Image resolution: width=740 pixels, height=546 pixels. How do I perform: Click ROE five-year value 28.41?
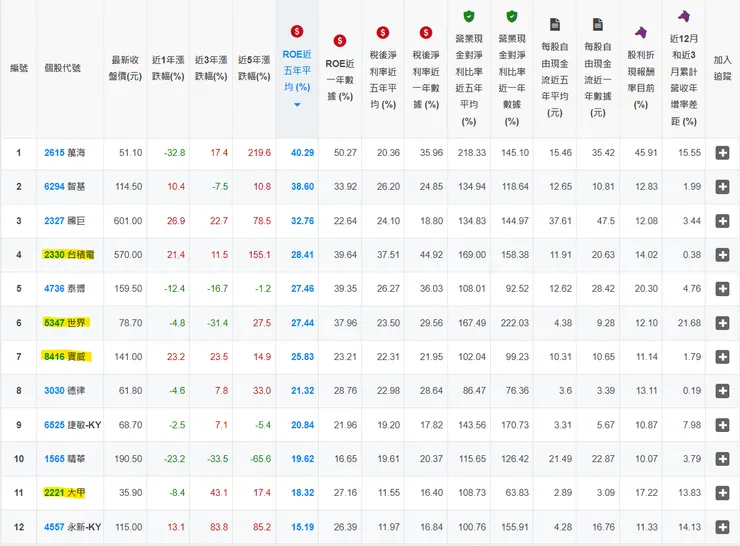tap(303, 255)
